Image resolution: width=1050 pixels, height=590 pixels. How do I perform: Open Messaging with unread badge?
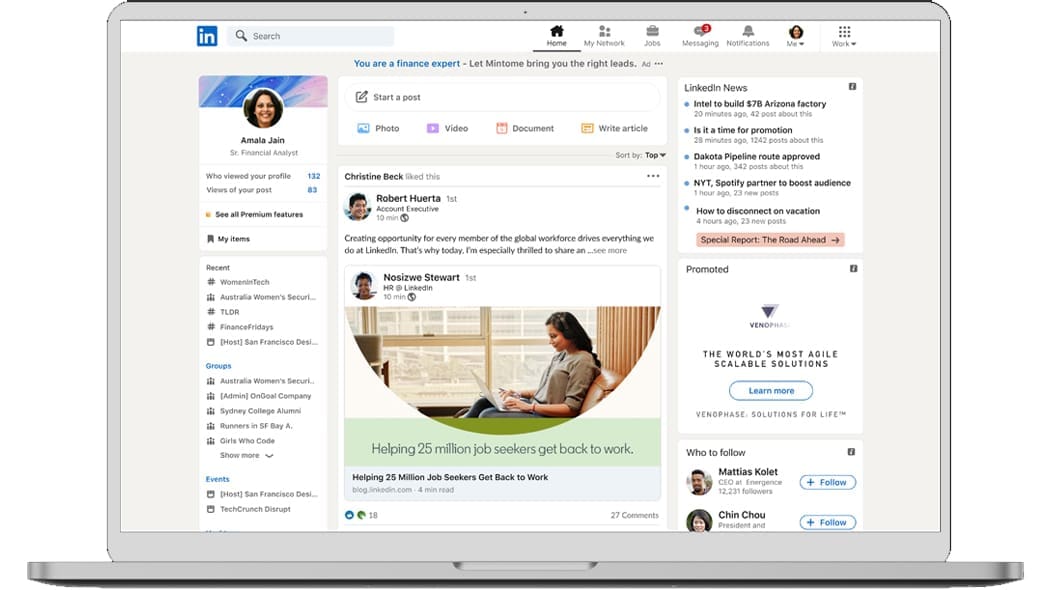(700, 36)
